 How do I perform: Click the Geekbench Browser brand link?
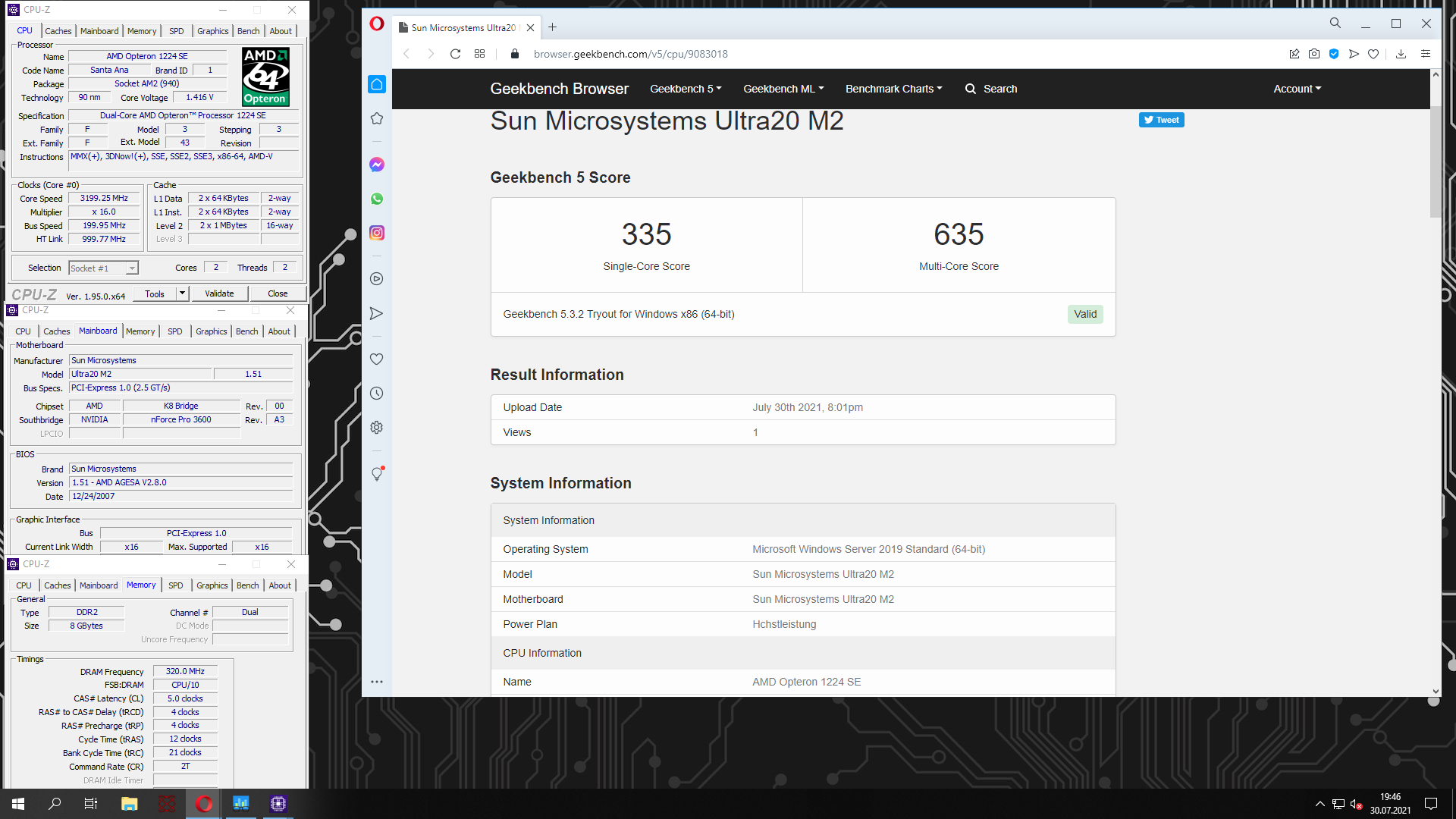coord(559,89)
